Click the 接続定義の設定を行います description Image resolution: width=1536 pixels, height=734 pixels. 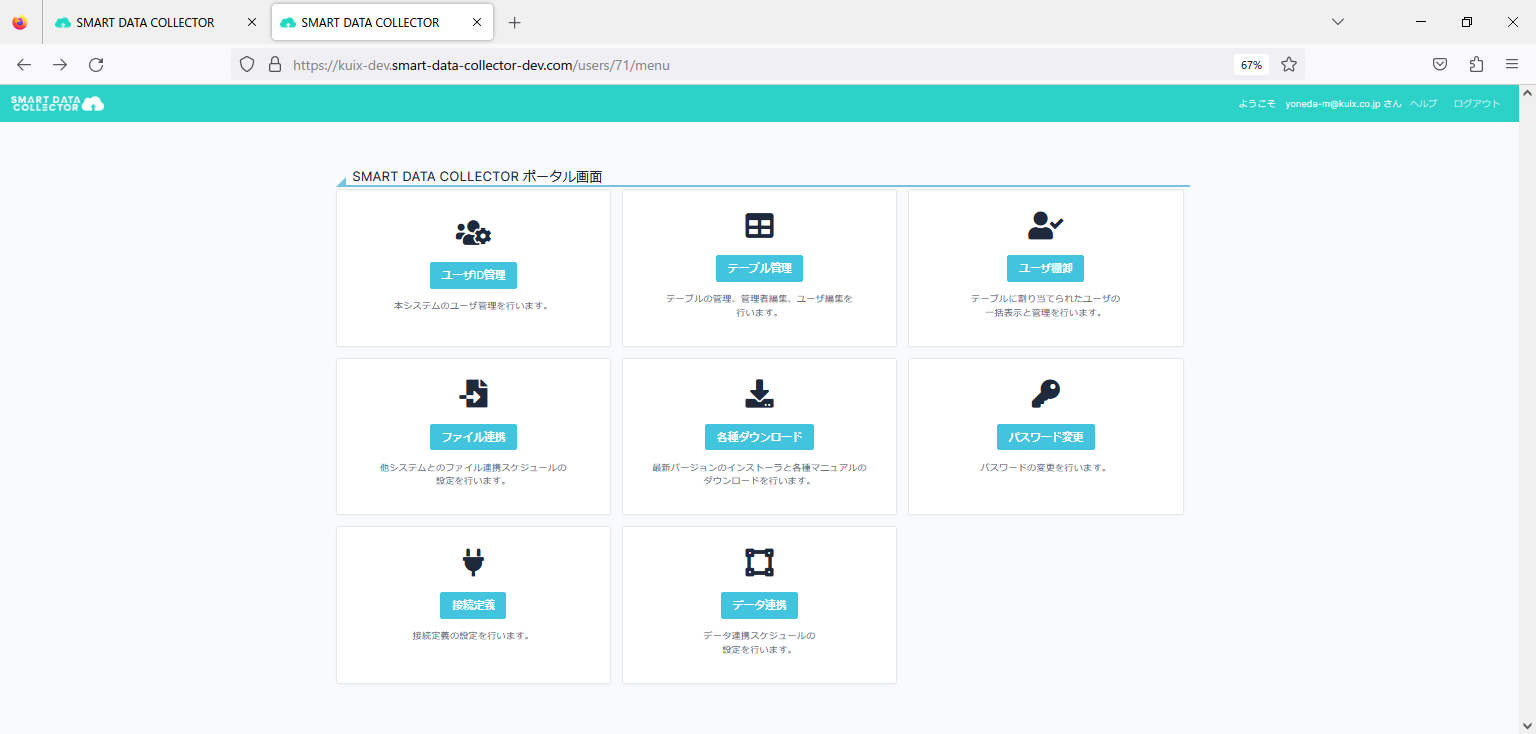point(471,635)
